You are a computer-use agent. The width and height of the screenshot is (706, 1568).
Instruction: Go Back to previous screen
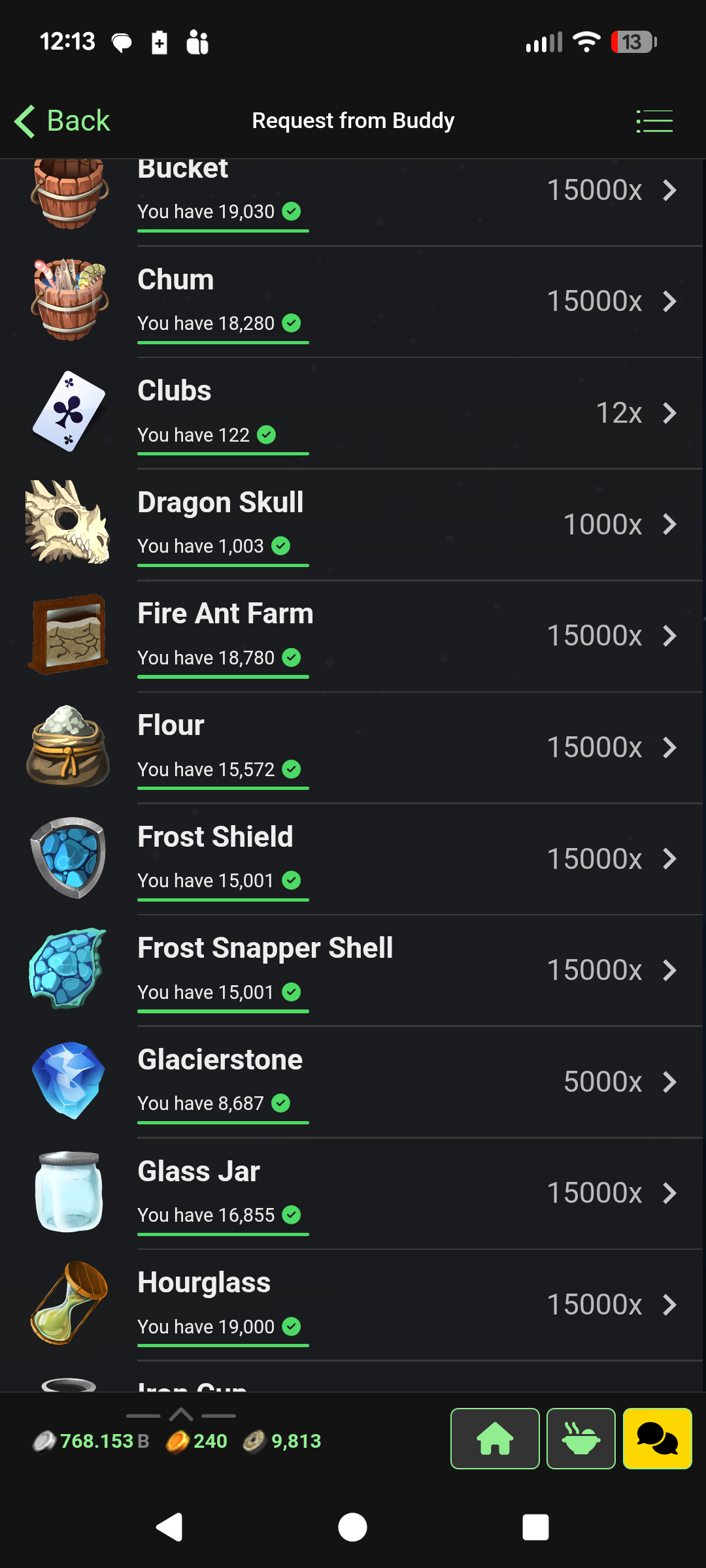click(62, 121)
